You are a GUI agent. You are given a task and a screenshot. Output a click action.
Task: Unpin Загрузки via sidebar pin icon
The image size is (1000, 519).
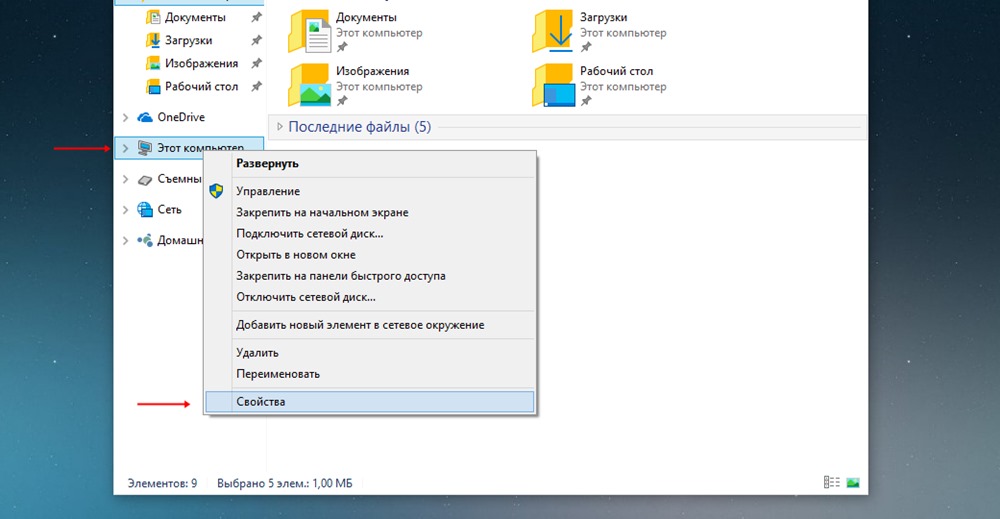coord(256,40)
